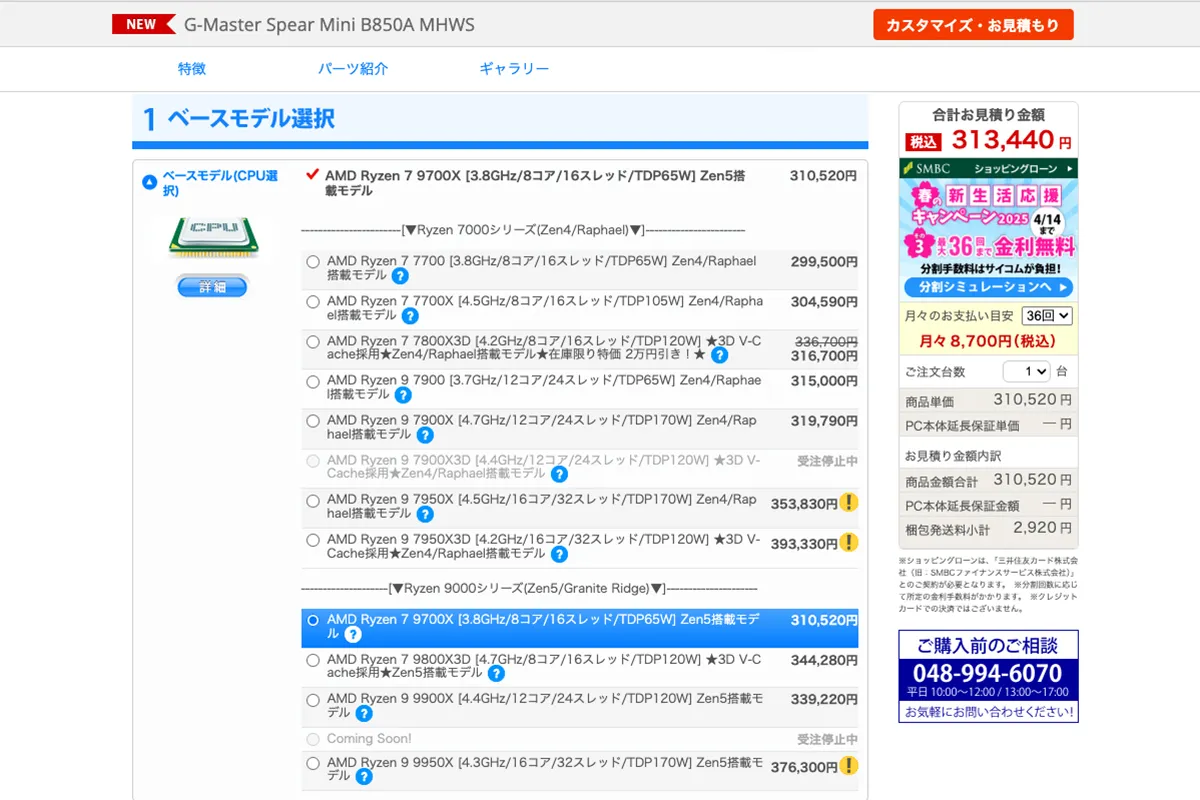This screenshot has height=800, width=1200.
Task: Click help icon on highlighted Ryzen 7 9700X row
Action: pyautogui.click(x=353, y=634)
